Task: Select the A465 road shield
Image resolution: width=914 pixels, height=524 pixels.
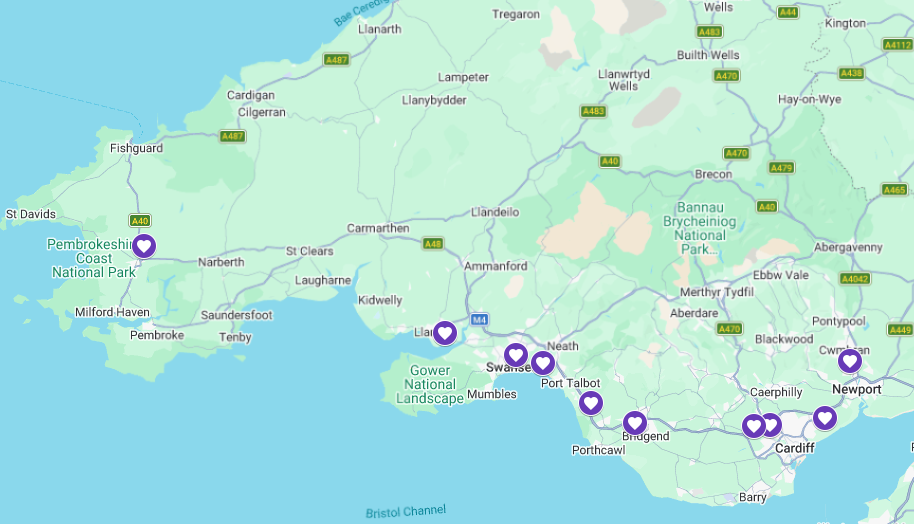Action: [x=894, y=189]
